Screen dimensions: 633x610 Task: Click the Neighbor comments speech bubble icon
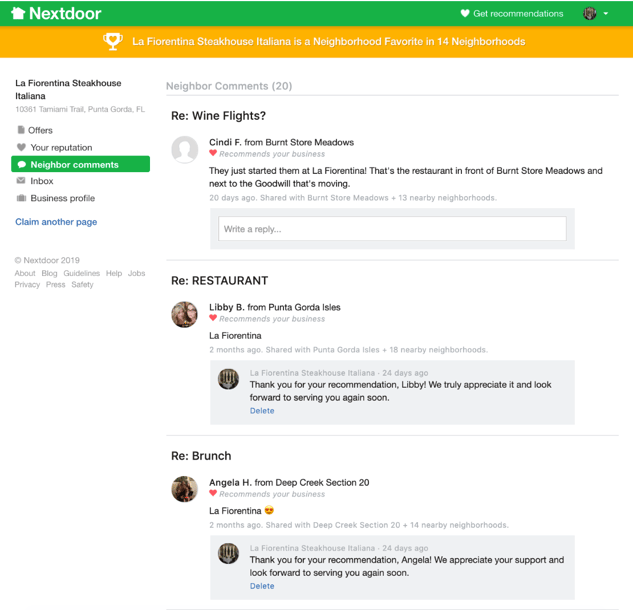click(22, 164)
